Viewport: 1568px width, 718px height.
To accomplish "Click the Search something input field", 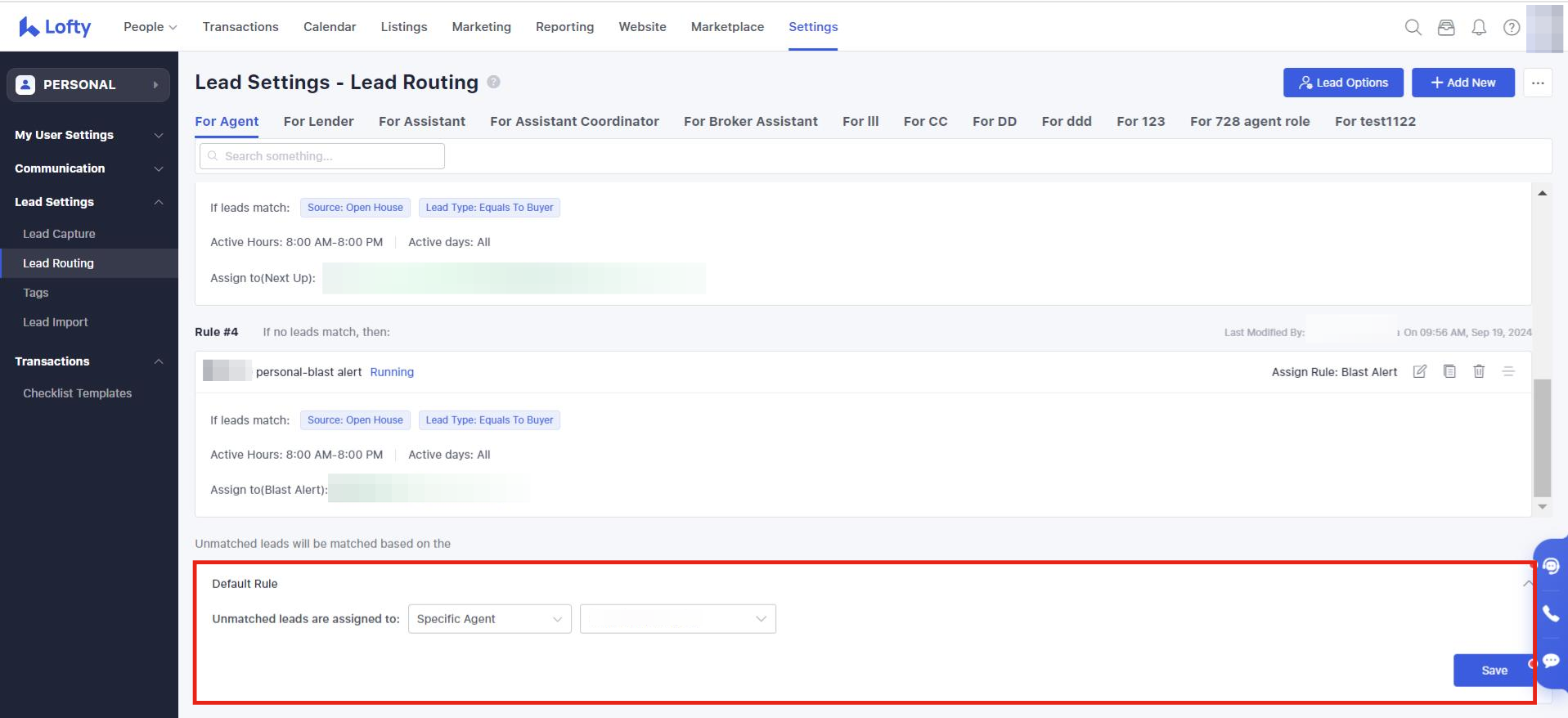I will click(x=322, y=156).
